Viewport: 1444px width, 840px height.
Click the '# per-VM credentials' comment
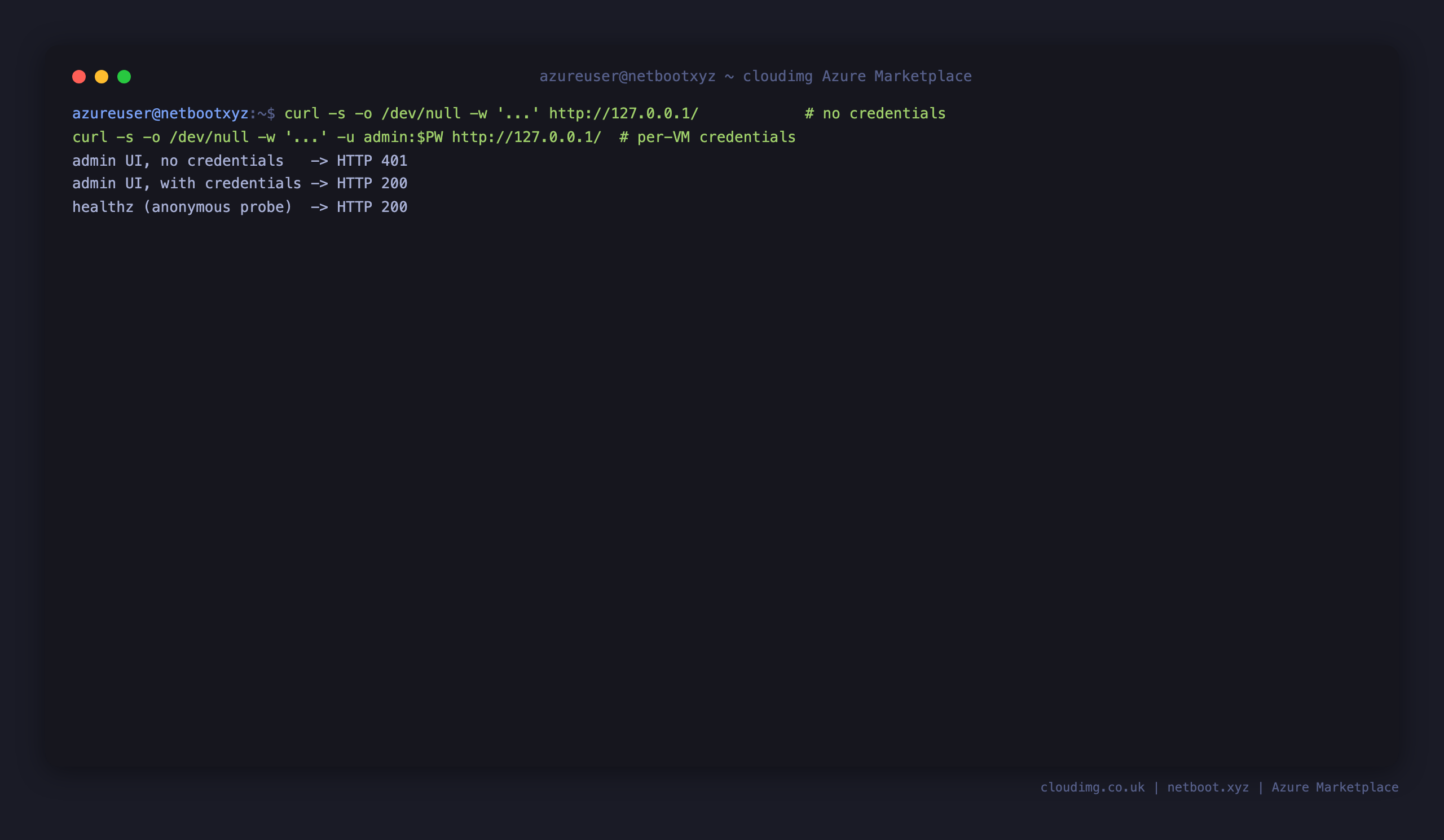(708, 137)
